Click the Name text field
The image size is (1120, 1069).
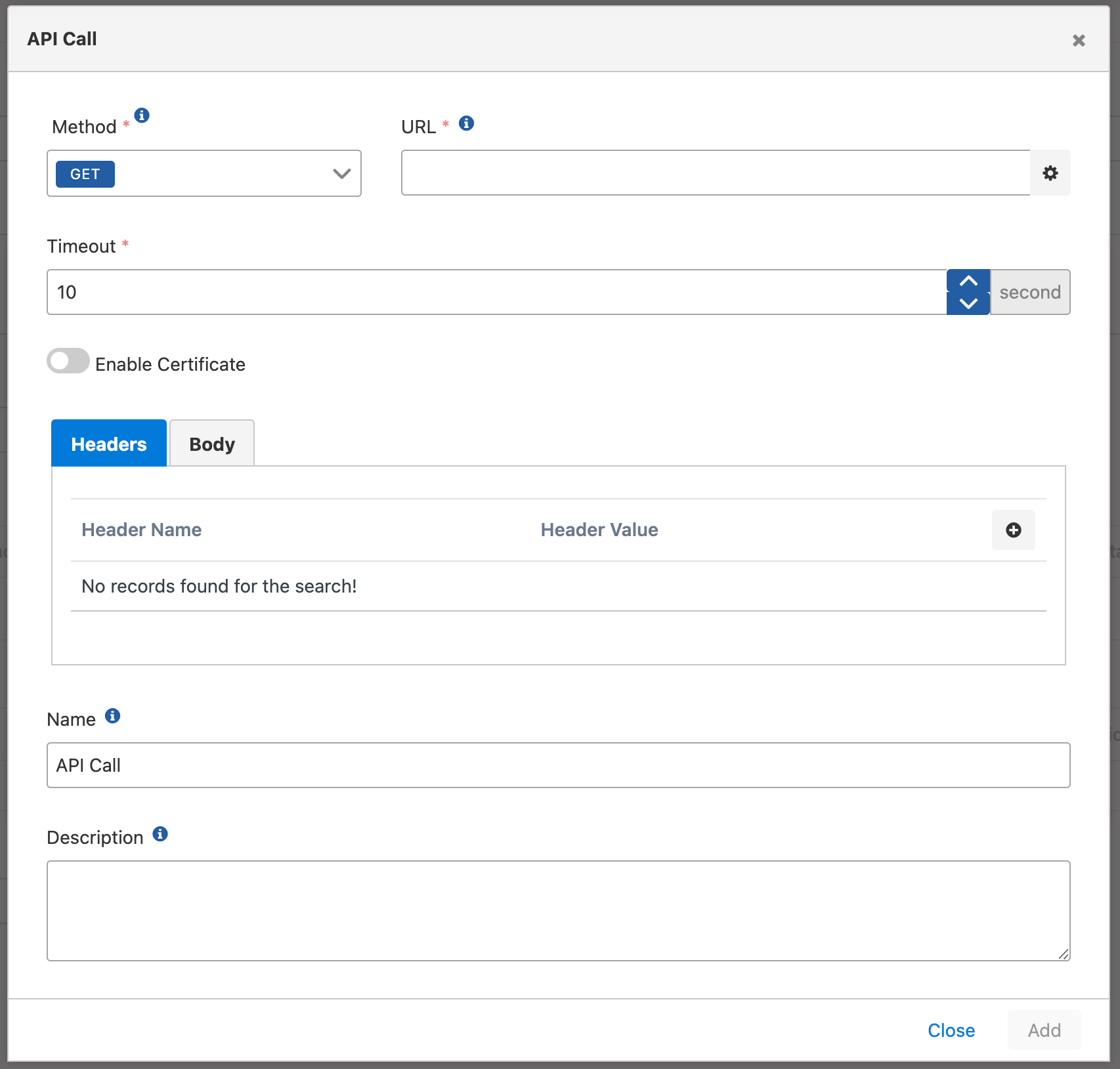tap(558, 766)
